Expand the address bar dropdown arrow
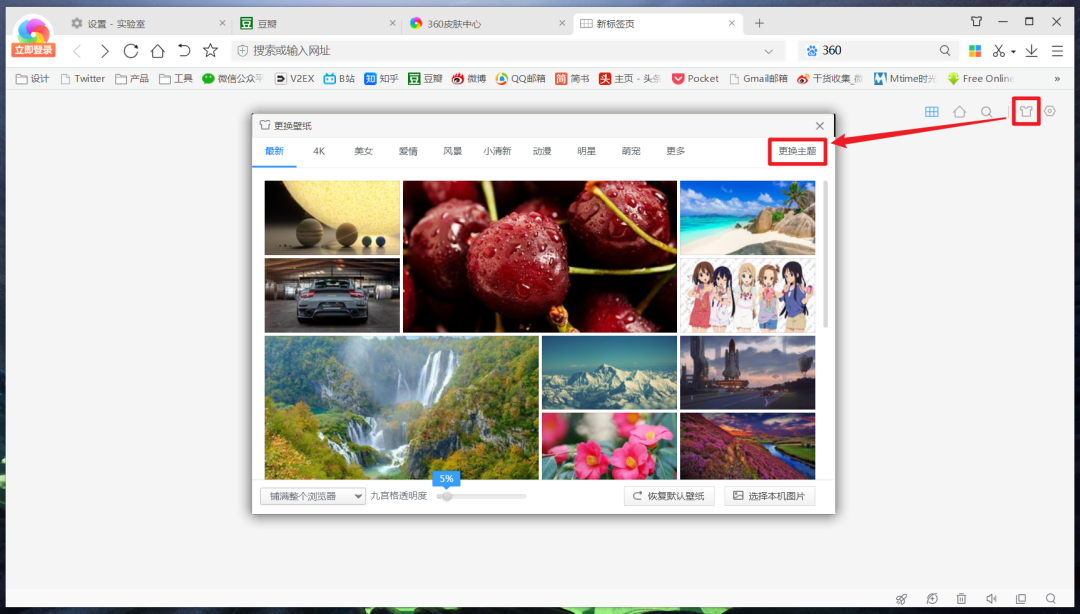Image resolution: width=1080 pixels, height=614 pixels. click(x=769, y=51)
